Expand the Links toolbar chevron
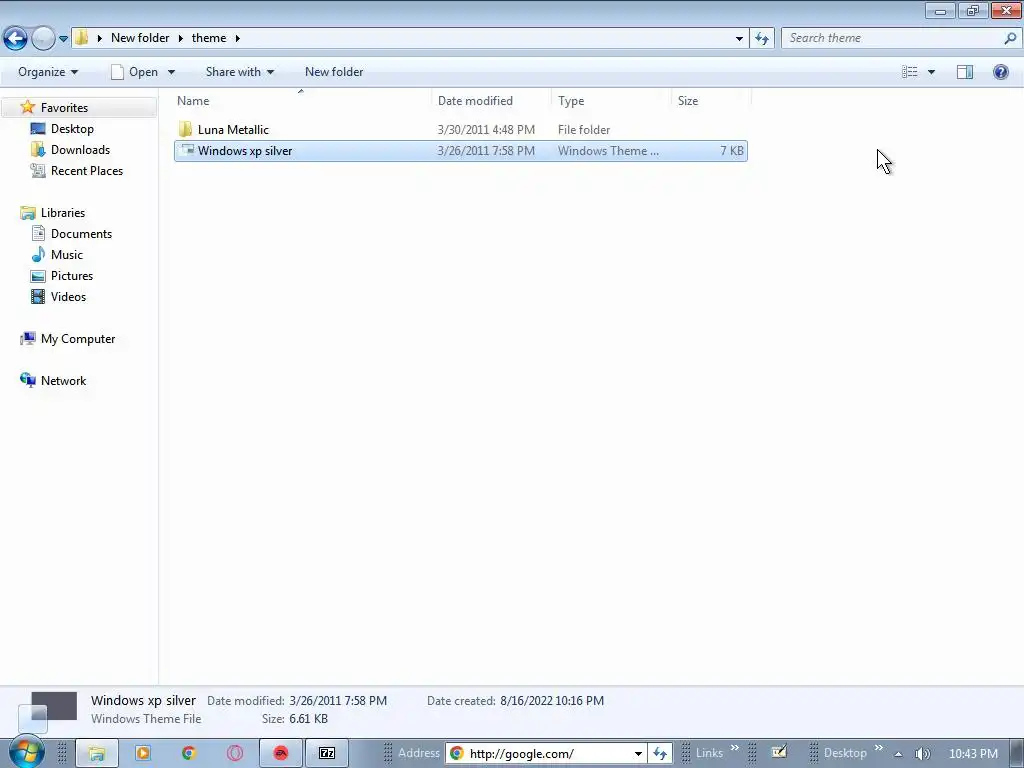This screenshot has height=768, width=1024. [x=735, y=748]
